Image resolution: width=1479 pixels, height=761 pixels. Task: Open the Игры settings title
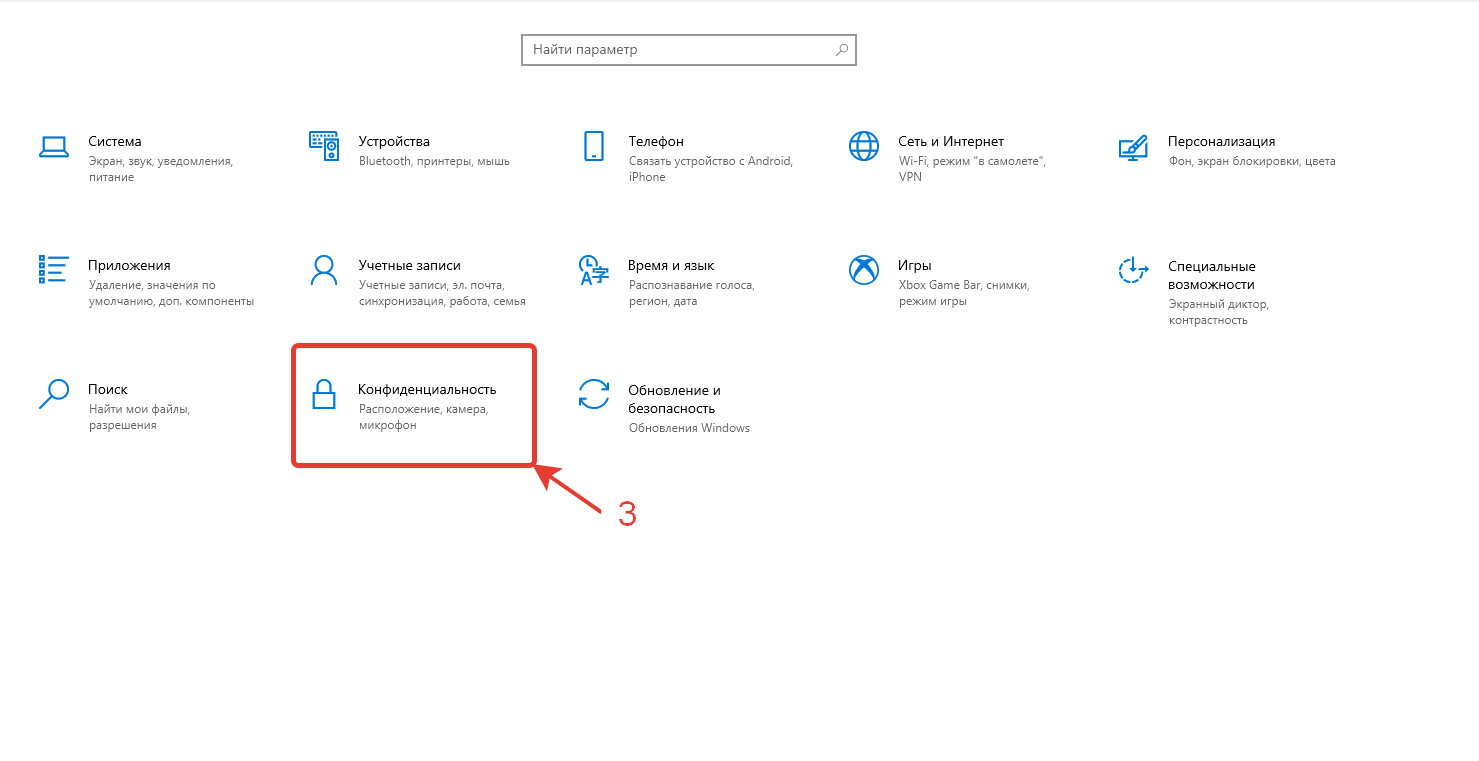tap(915, 265)
